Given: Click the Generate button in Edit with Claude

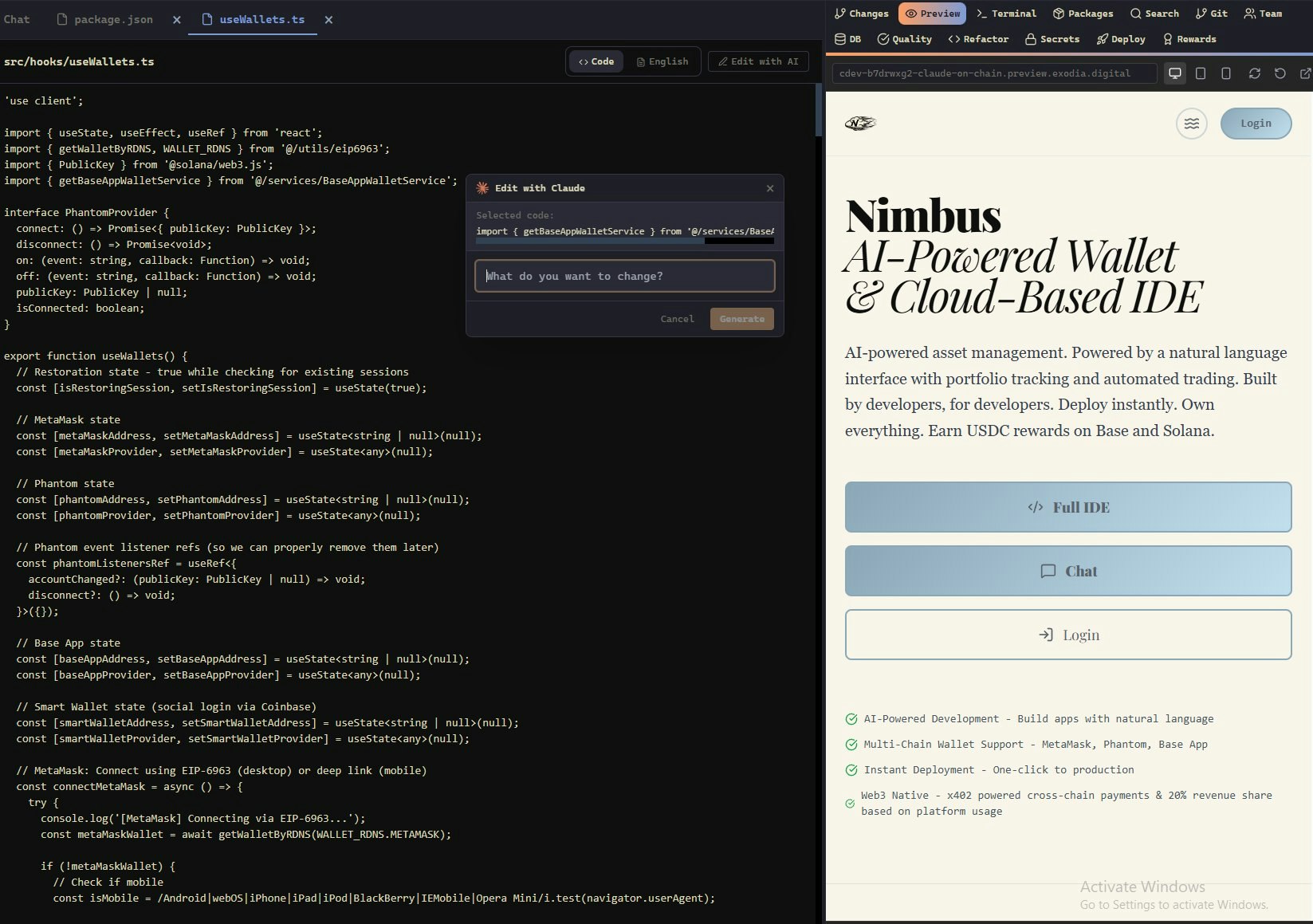Looking at the screenshot, I should [741, 318].
